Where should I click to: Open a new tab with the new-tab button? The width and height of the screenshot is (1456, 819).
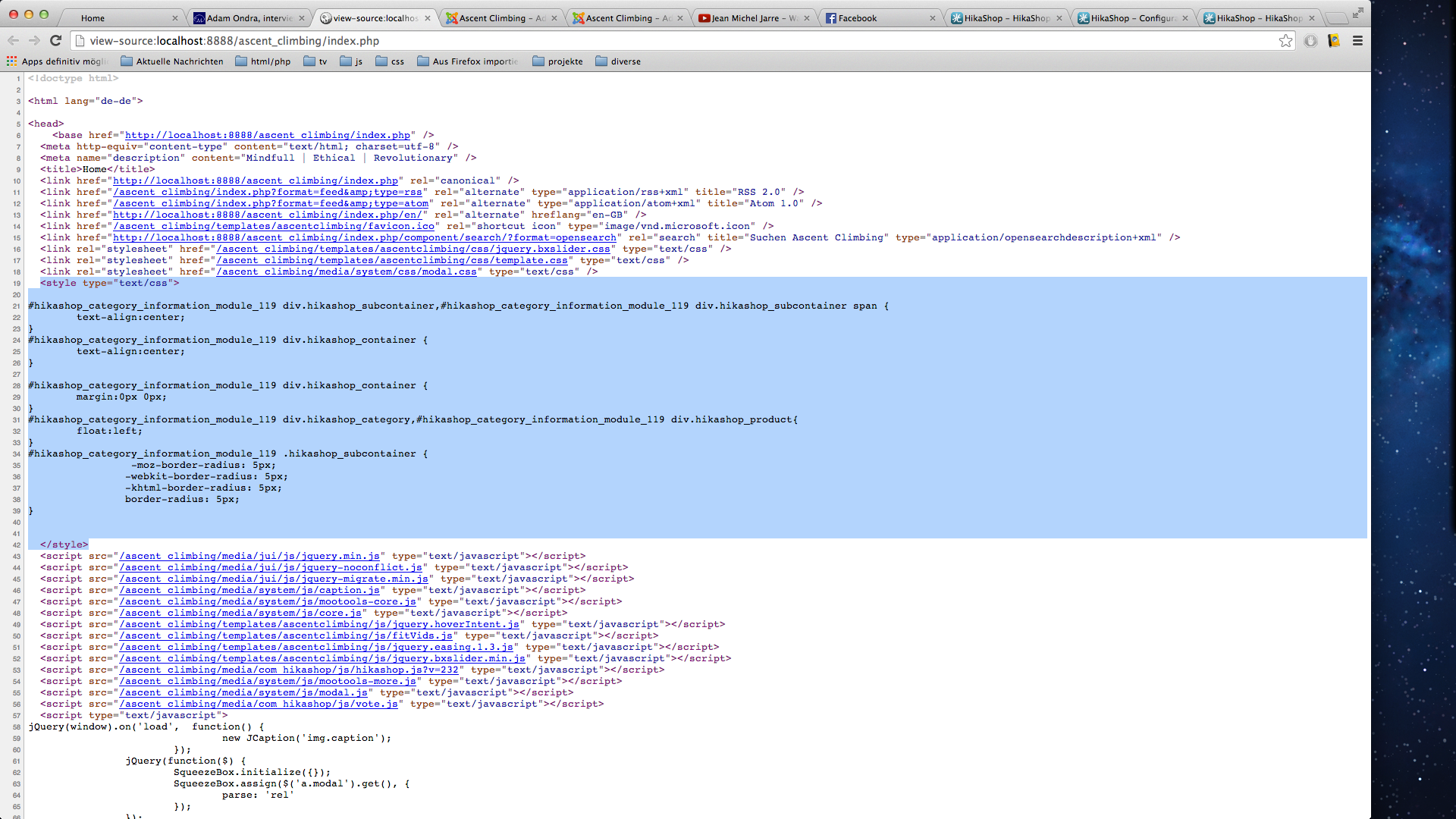pos(1336,18)
